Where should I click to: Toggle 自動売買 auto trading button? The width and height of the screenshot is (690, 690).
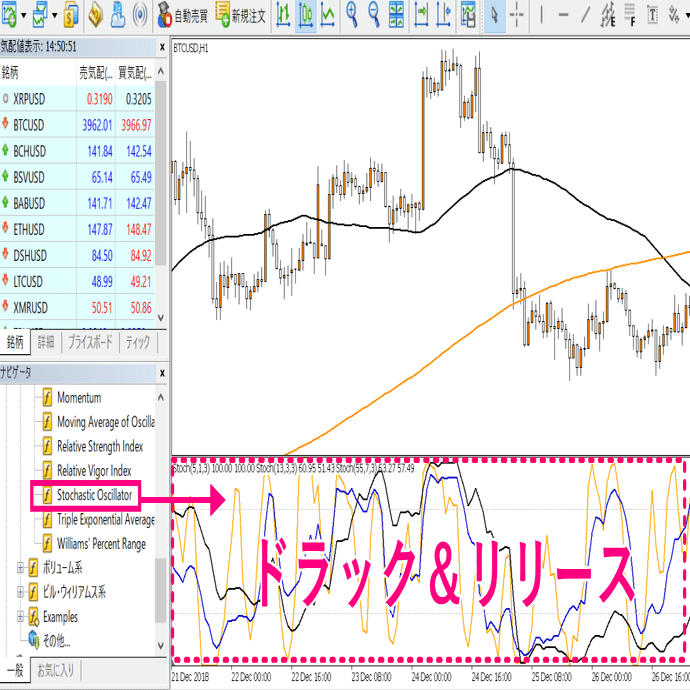click(x=182, y=16)
